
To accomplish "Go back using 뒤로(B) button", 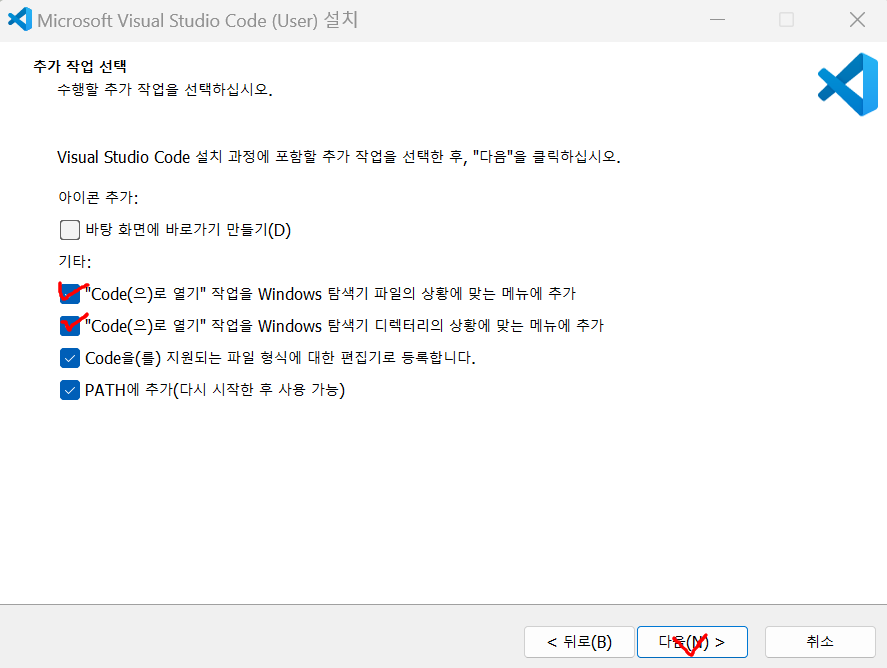I will [x=579, y=642].
